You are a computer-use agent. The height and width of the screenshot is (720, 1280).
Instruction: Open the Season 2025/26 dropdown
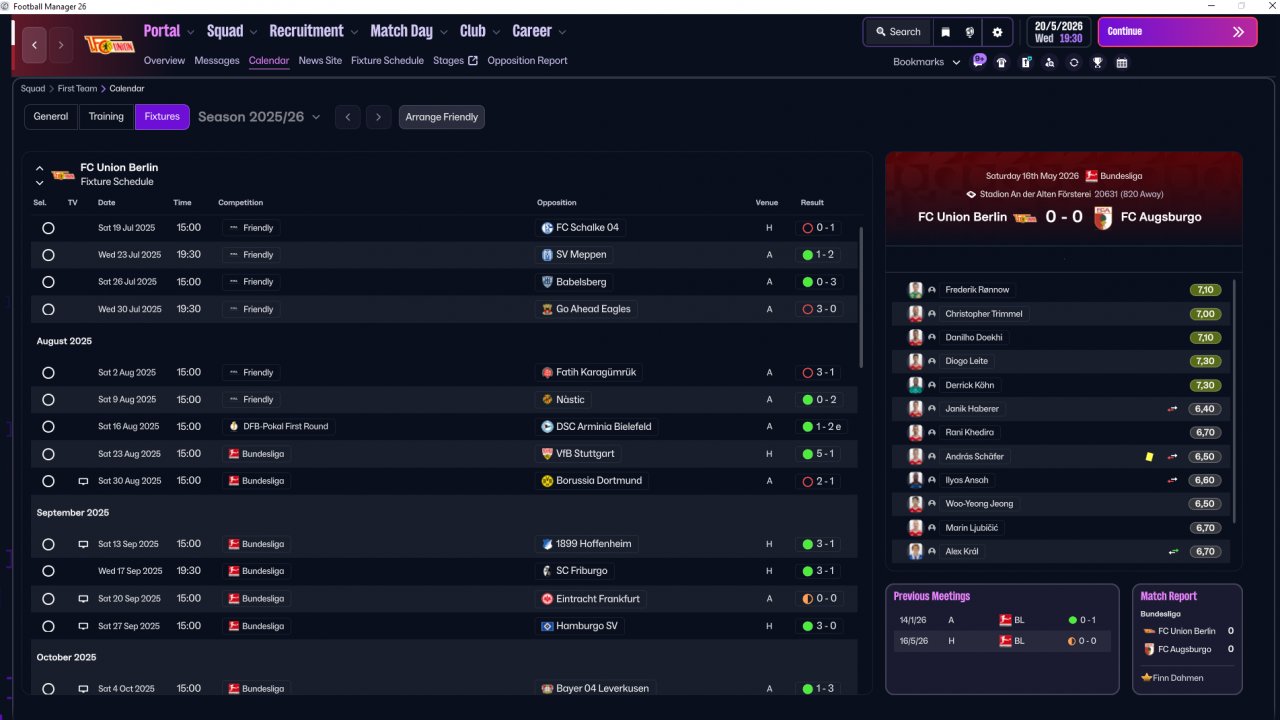[259, 117]
